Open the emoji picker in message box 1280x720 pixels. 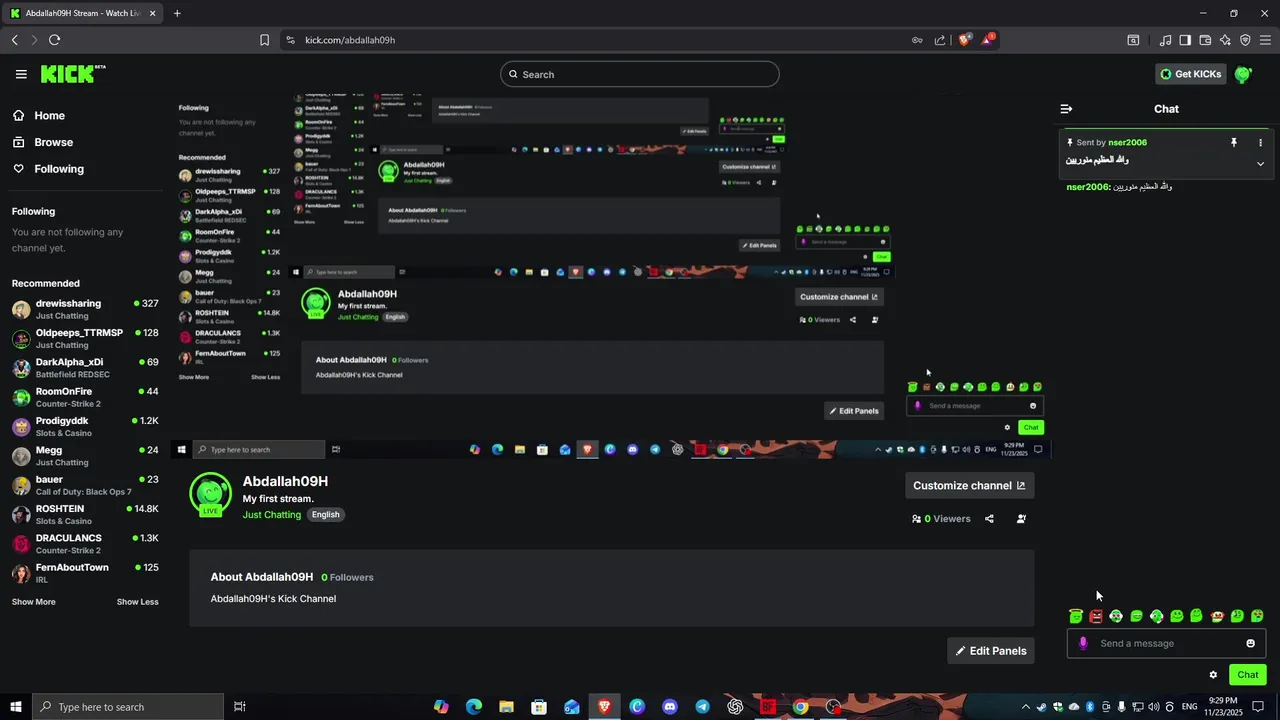click(1250, 643)
